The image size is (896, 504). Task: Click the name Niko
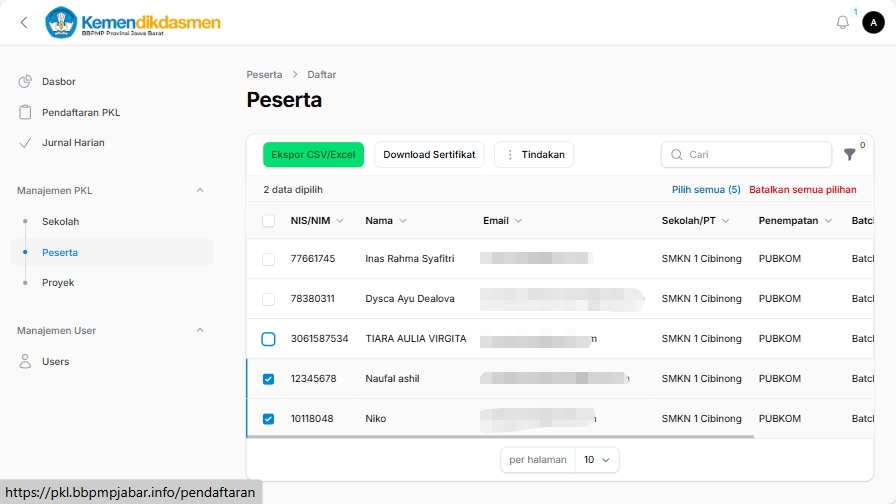[x=375, y=419]
